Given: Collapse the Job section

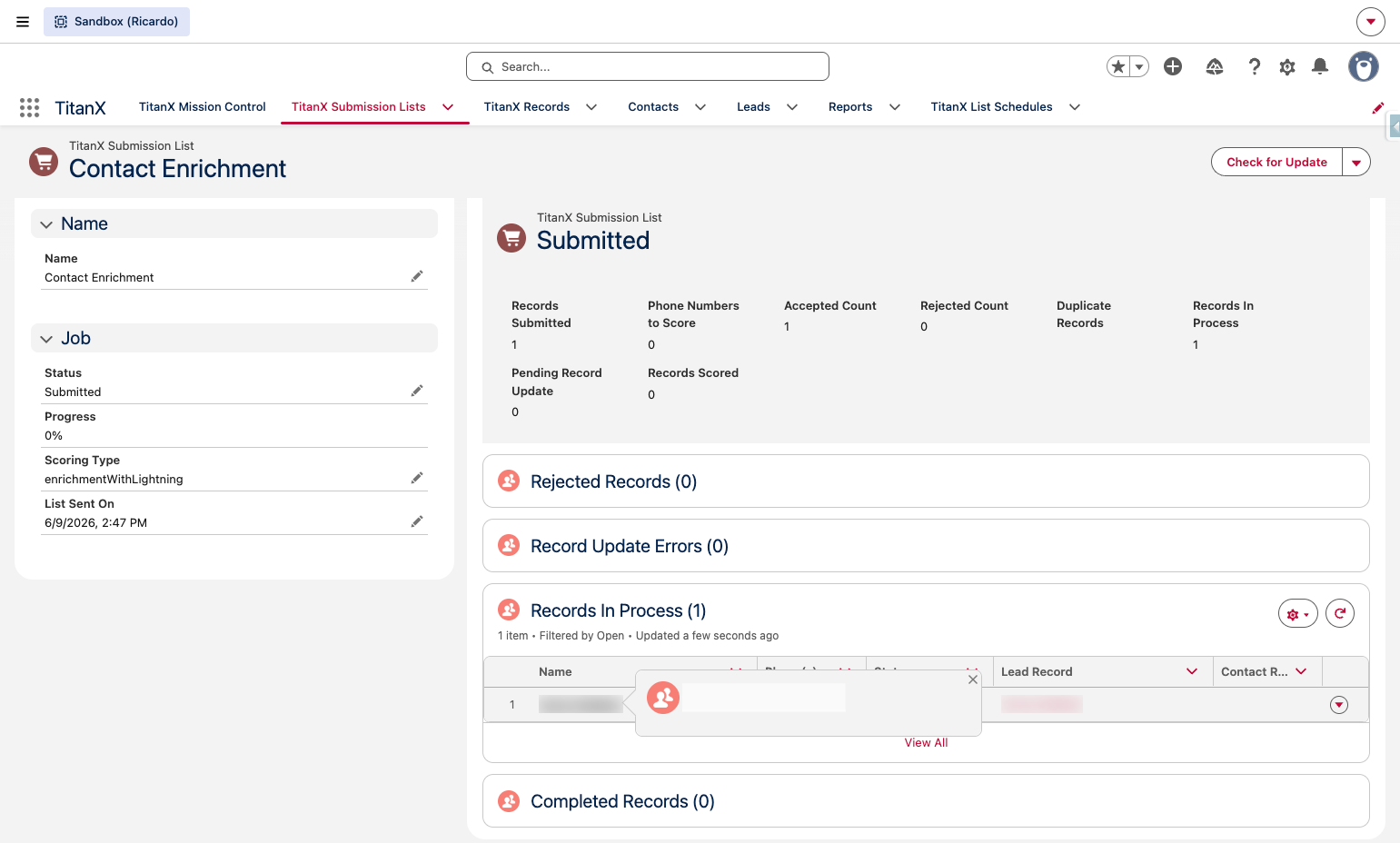Looking at the screenshot, I should [x=46, y=339].
